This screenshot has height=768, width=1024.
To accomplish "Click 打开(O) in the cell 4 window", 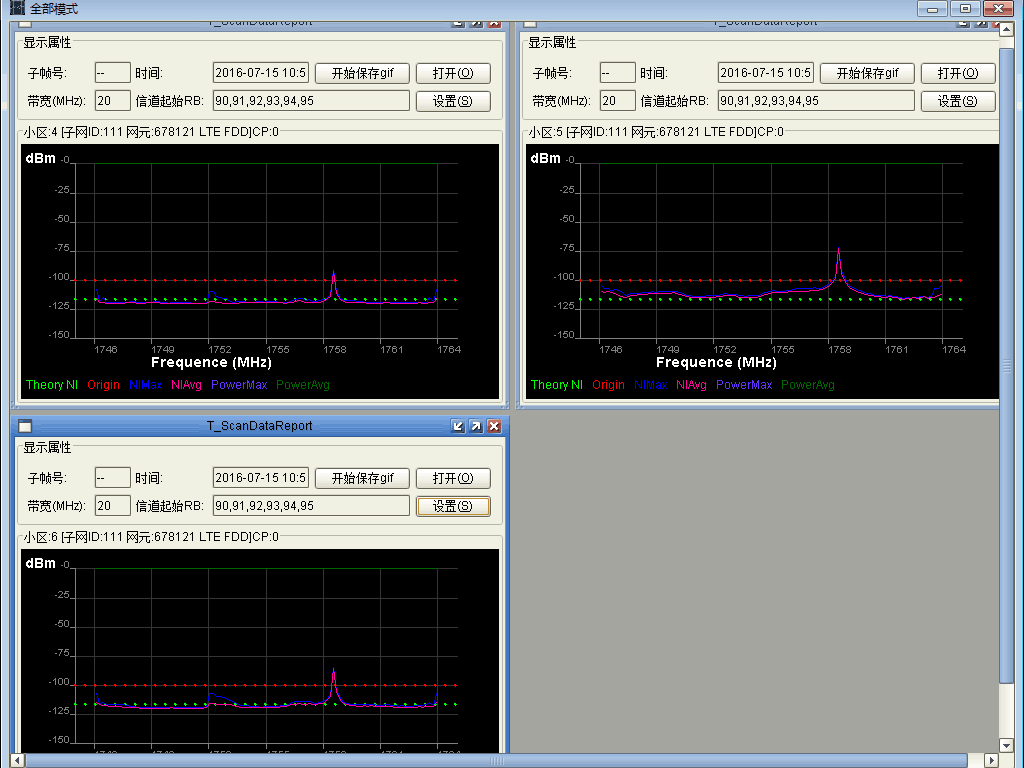I will (x=453, y=73).
